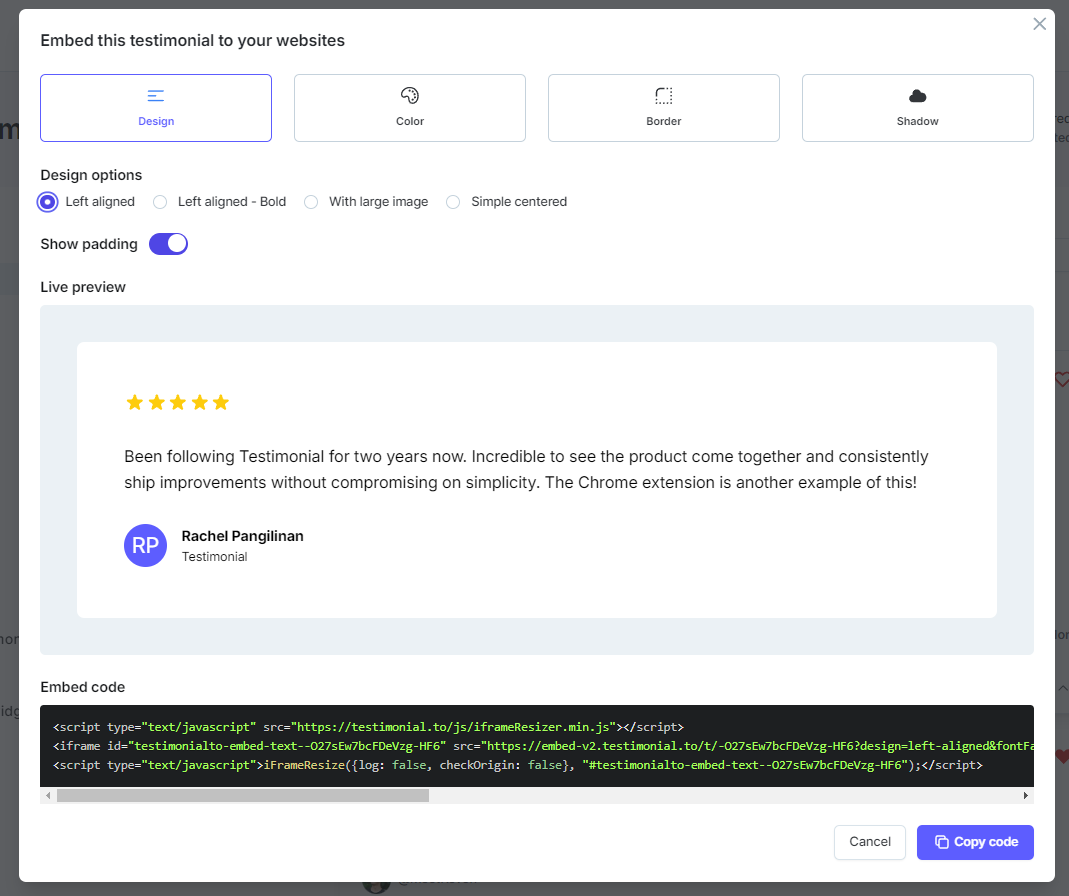Click the testimonial quote text
Screen dimensions: 1069x896
(526, 469)
